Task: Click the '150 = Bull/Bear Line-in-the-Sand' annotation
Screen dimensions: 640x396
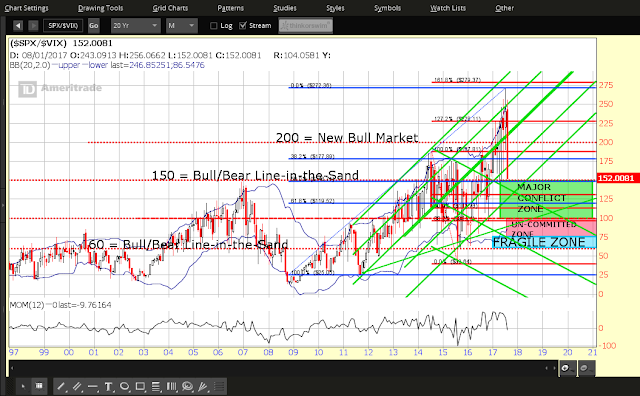Action: (255, 176)
